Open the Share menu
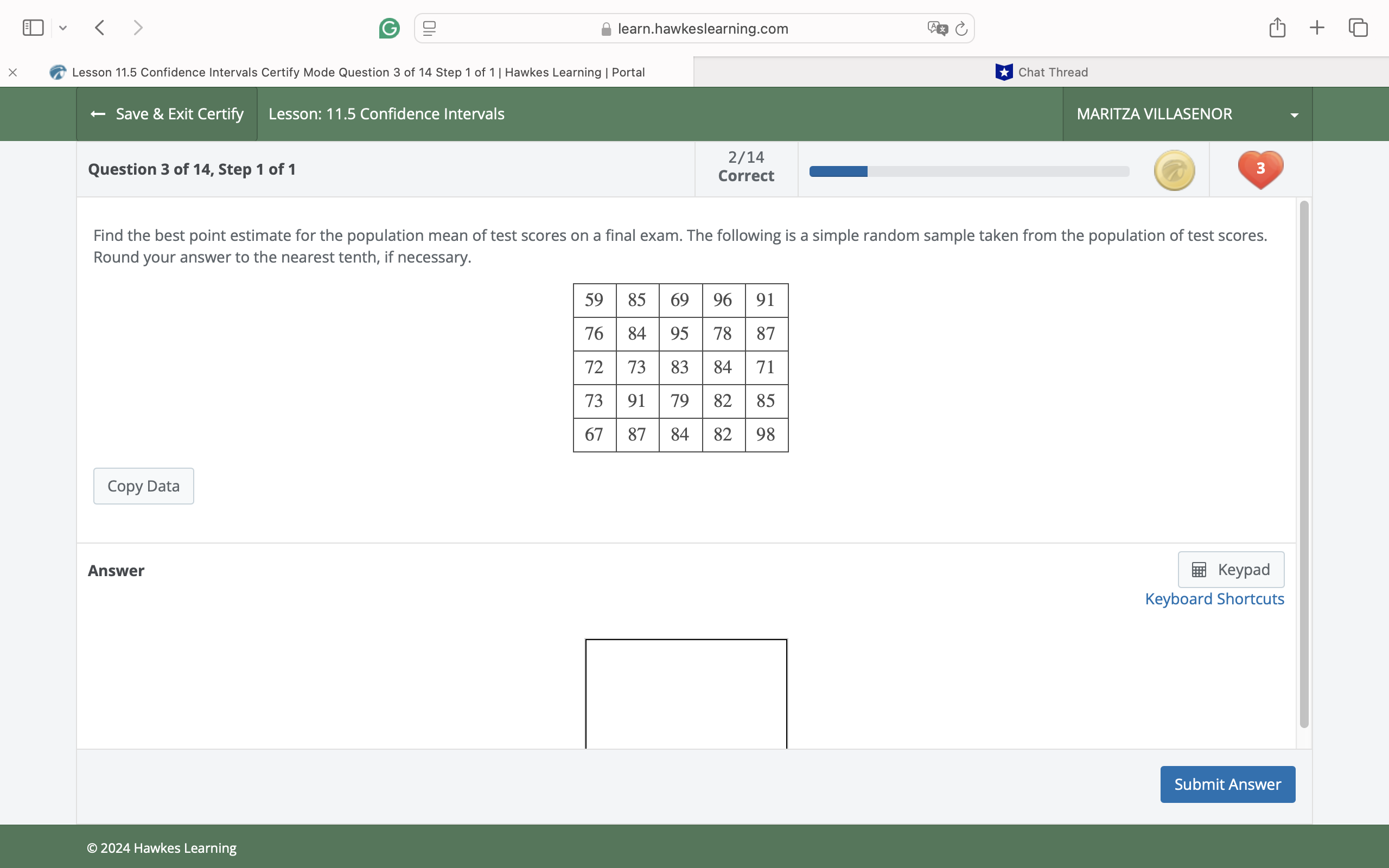 tap(1277, 27)
